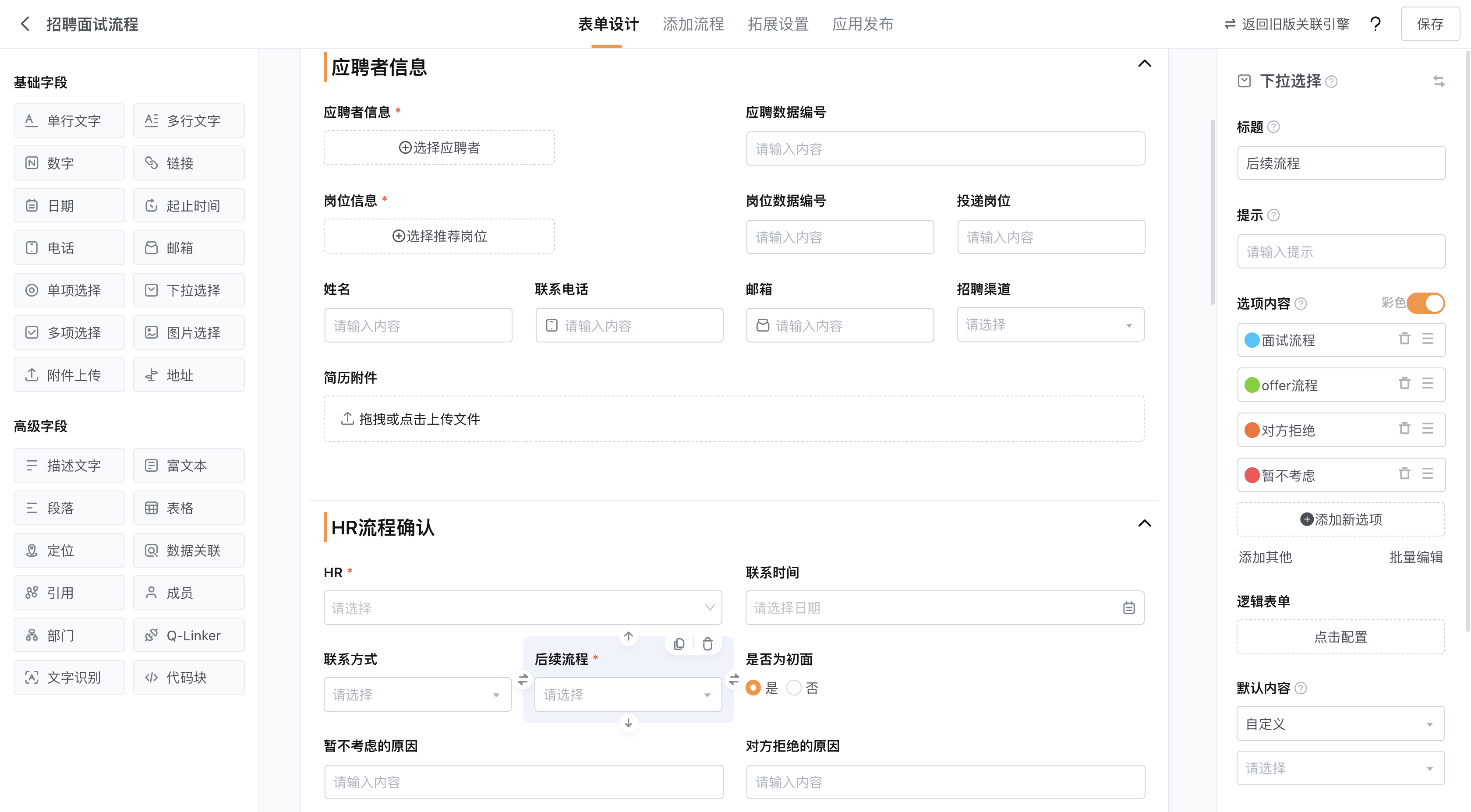Click swap icon left of 后续流程 field
This screenshot has height=812, width=1471.
(x=523, y=680)
